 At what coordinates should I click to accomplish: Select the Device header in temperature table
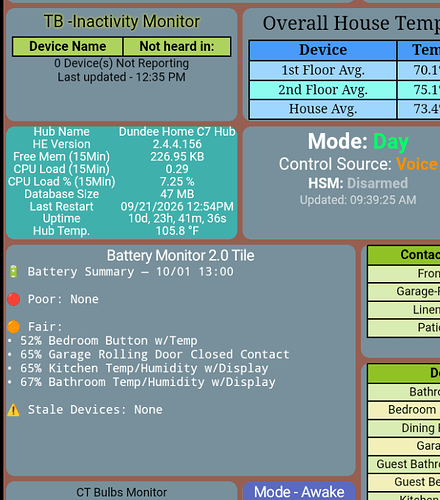point(323,50)
